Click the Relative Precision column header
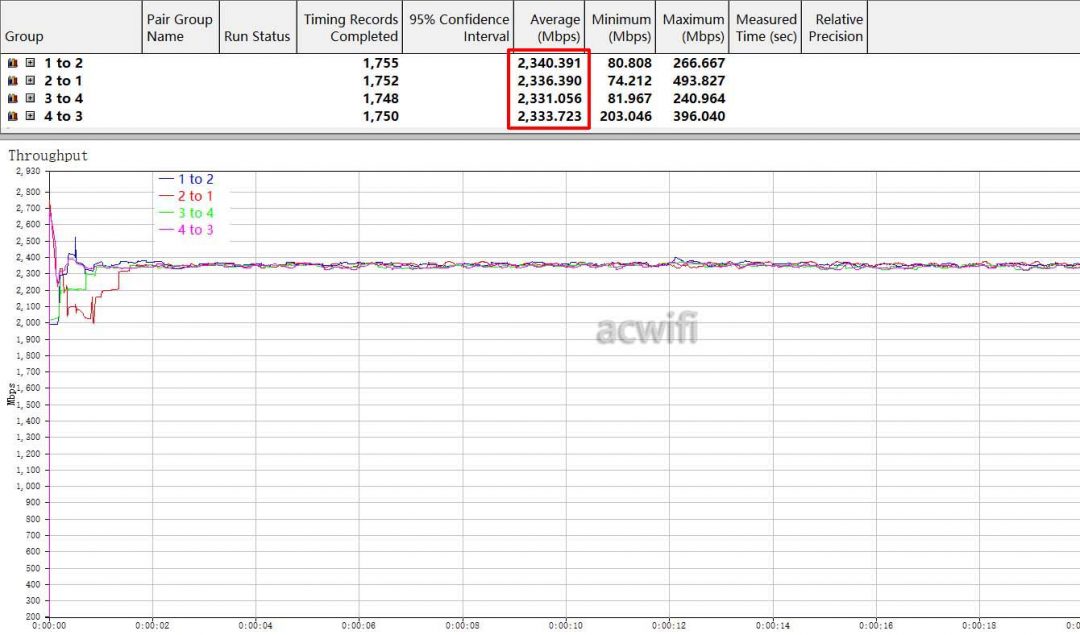The height and width of the screenshot is (635, 1080). point(838,27)
